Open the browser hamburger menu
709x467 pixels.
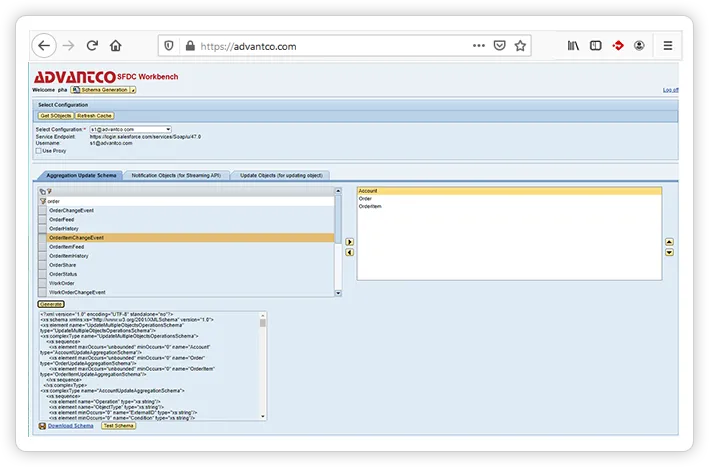(668, 46)
